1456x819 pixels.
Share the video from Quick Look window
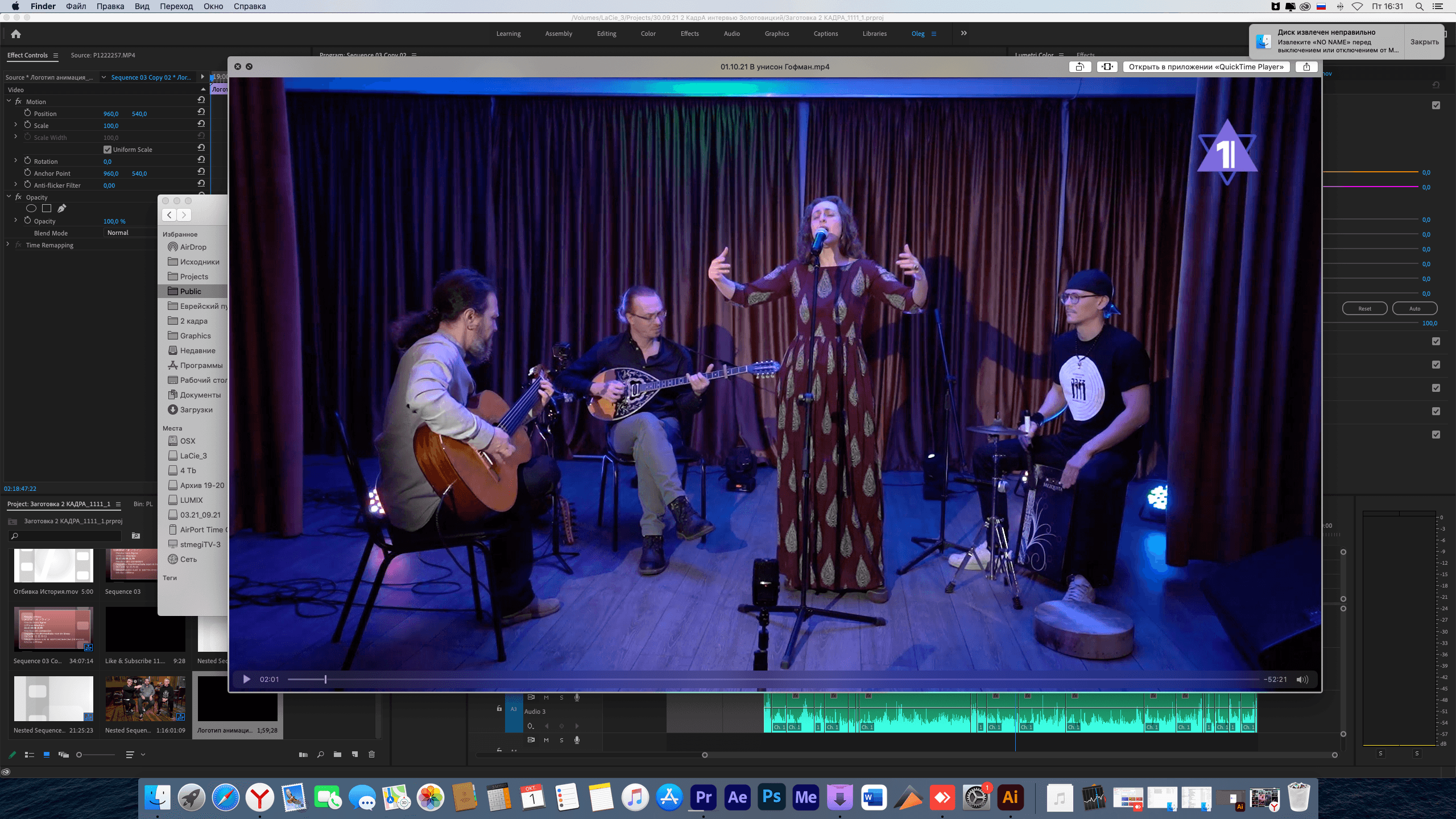1307,67
